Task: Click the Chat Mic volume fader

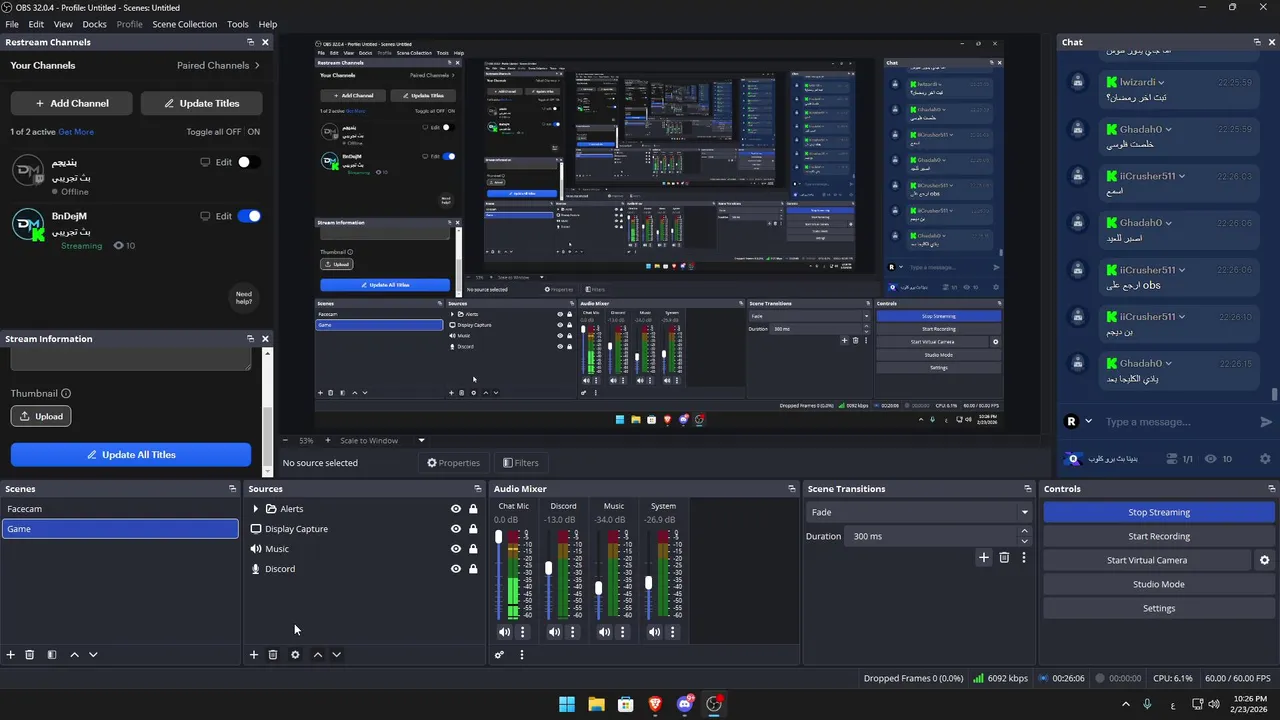Action: [499, 537]
